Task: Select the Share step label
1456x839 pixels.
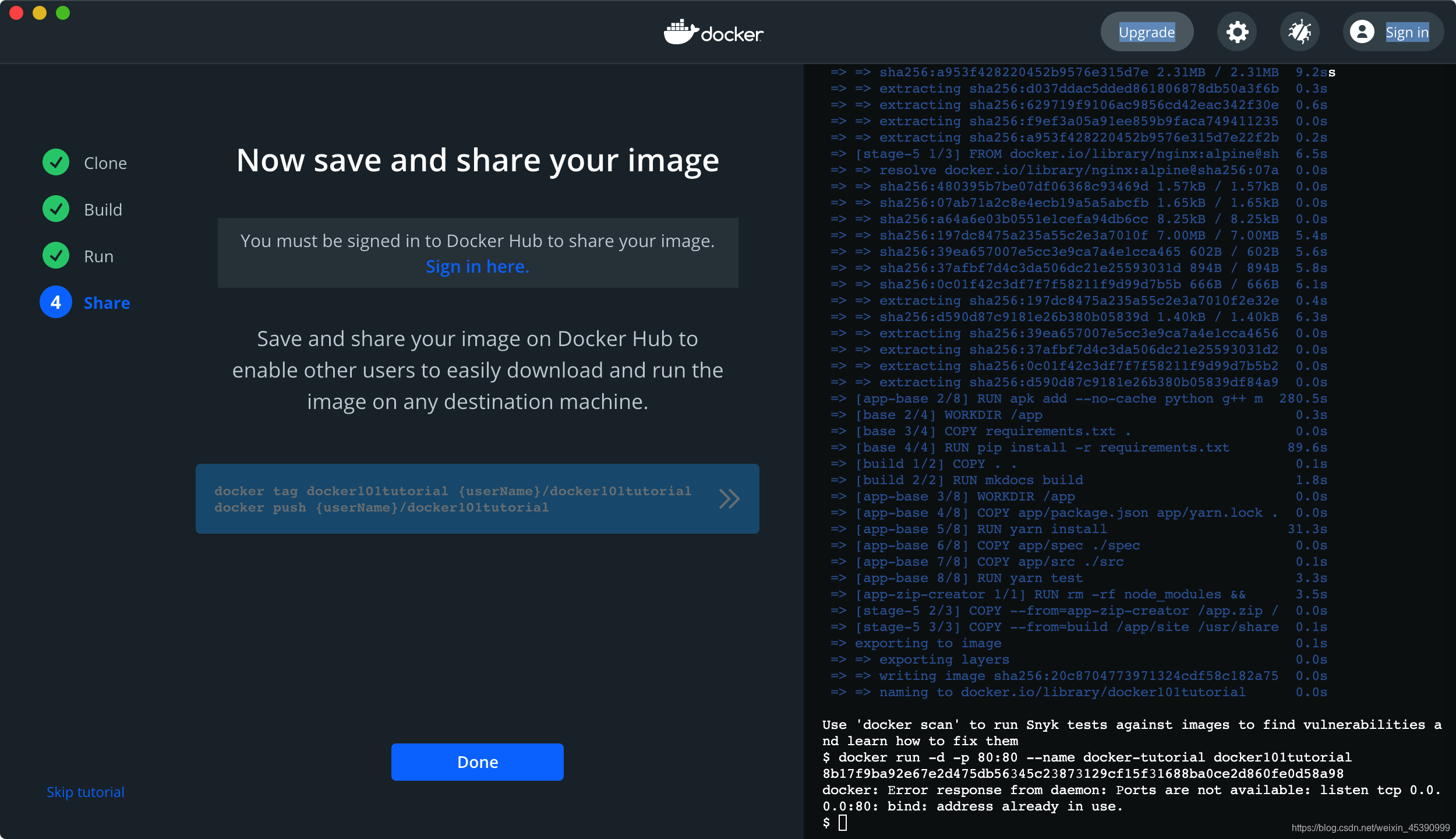Action: 107,303
